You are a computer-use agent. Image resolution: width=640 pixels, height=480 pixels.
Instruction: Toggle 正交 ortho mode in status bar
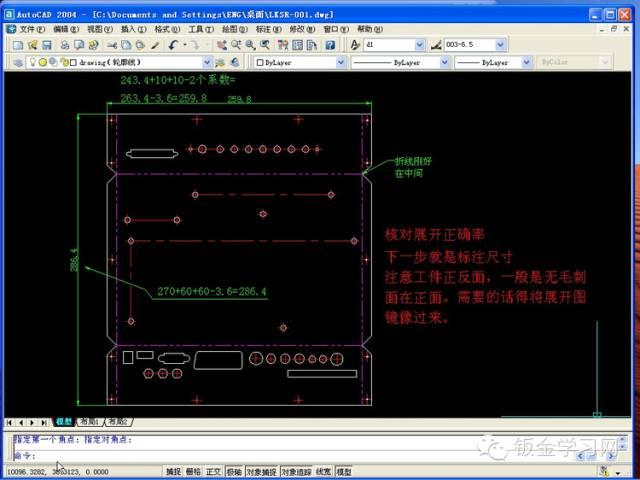tap(213, 472)
